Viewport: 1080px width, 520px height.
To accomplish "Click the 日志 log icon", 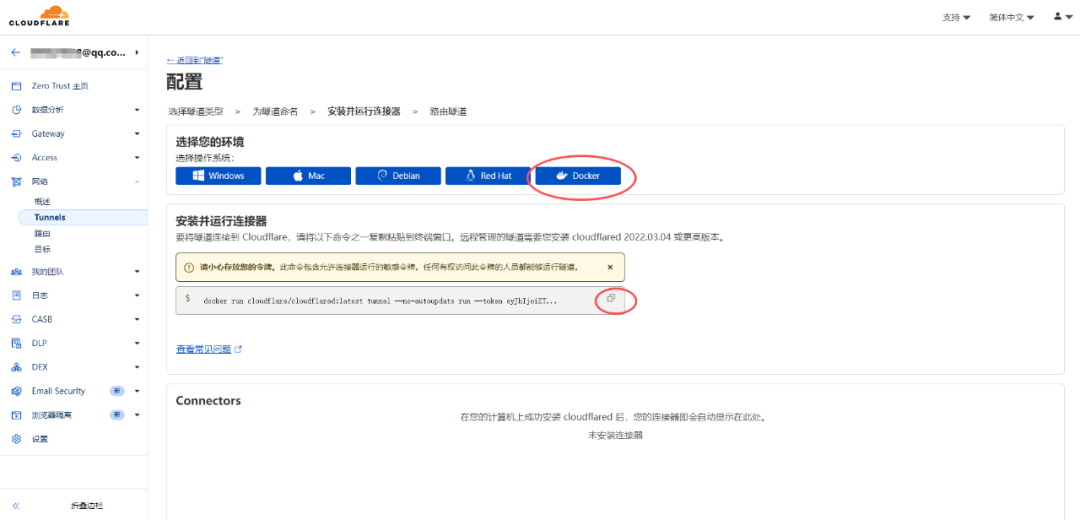I will [x=17, y=295].
